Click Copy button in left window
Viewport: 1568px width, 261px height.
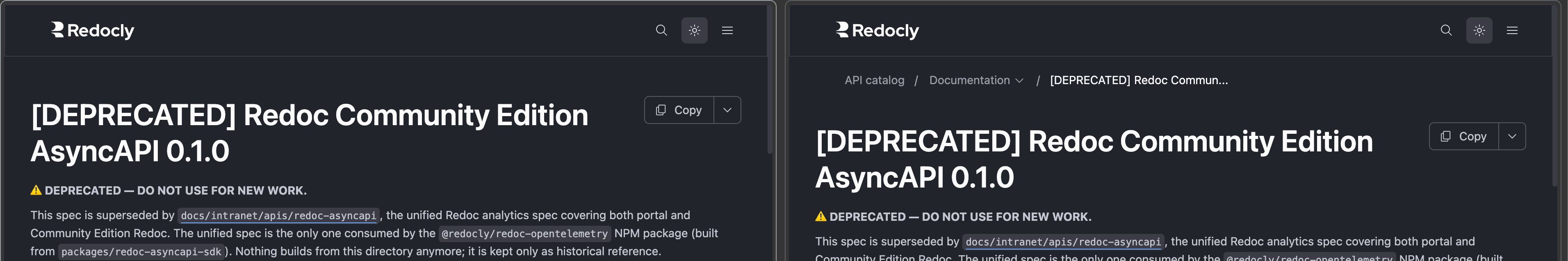tap(679, 110)
